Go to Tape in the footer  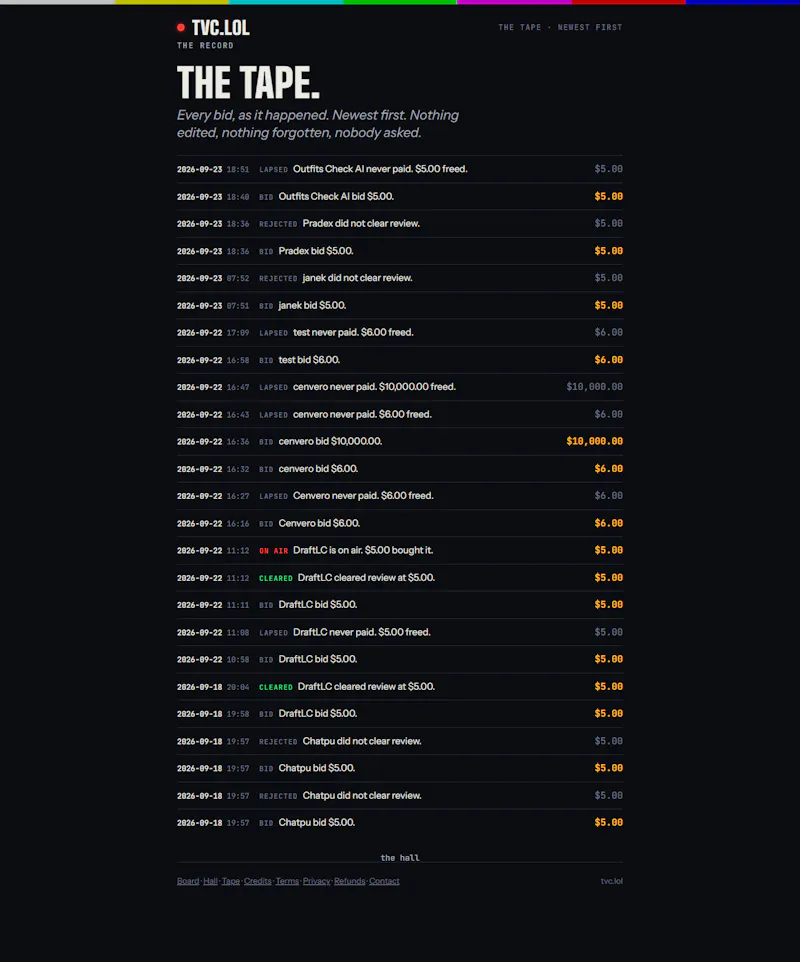231,881
